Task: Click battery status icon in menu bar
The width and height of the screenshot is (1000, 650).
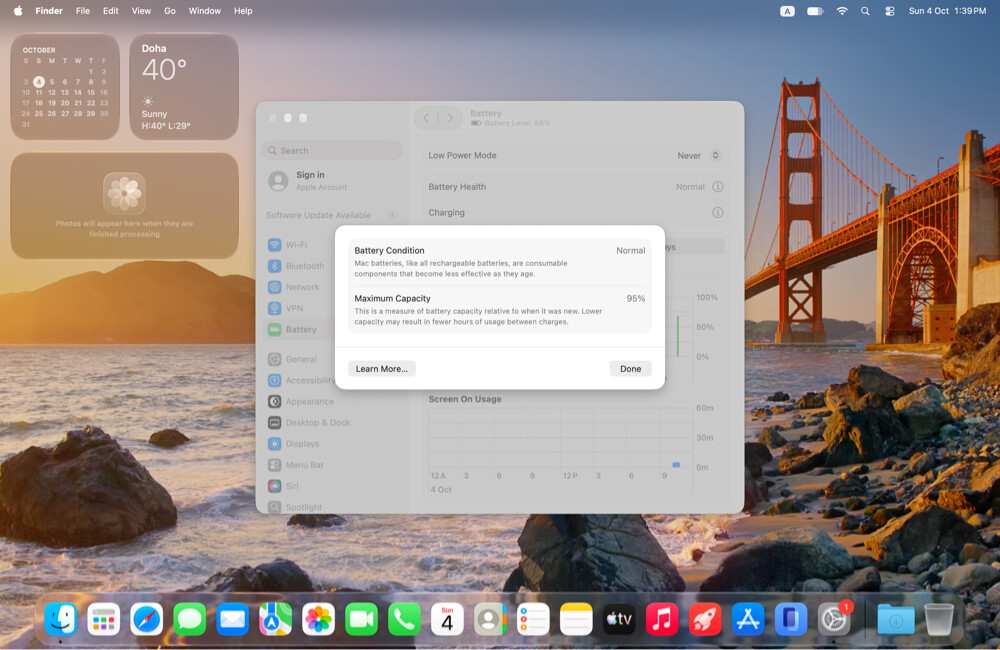Action: tap(815, 11)
